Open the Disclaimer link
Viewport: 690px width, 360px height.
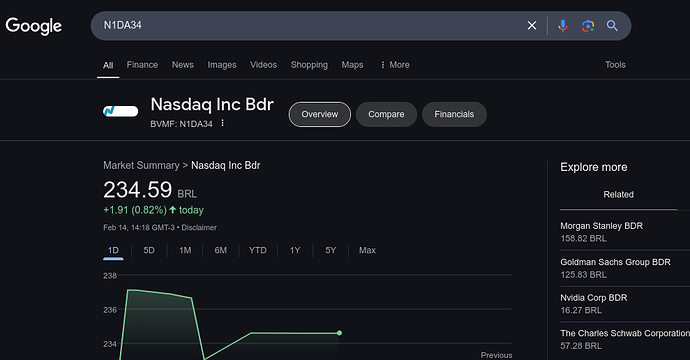point(199,228)
